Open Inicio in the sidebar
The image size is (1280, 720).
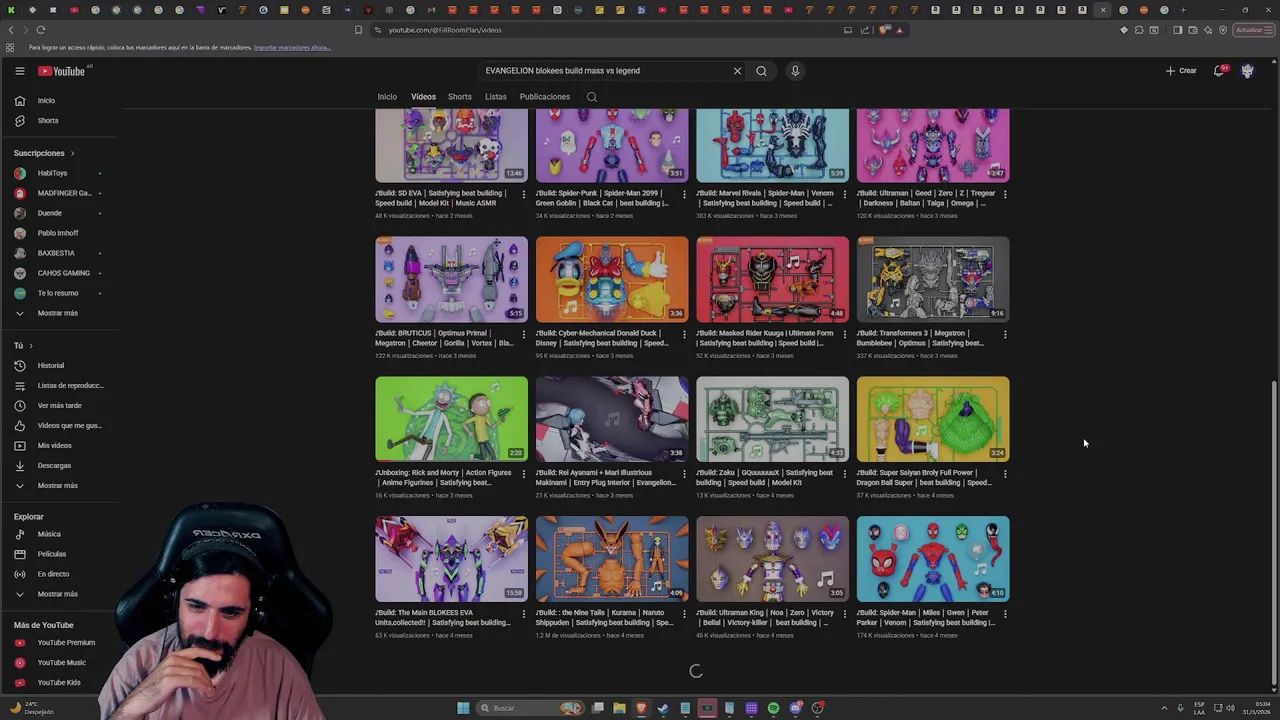(60, 100)
